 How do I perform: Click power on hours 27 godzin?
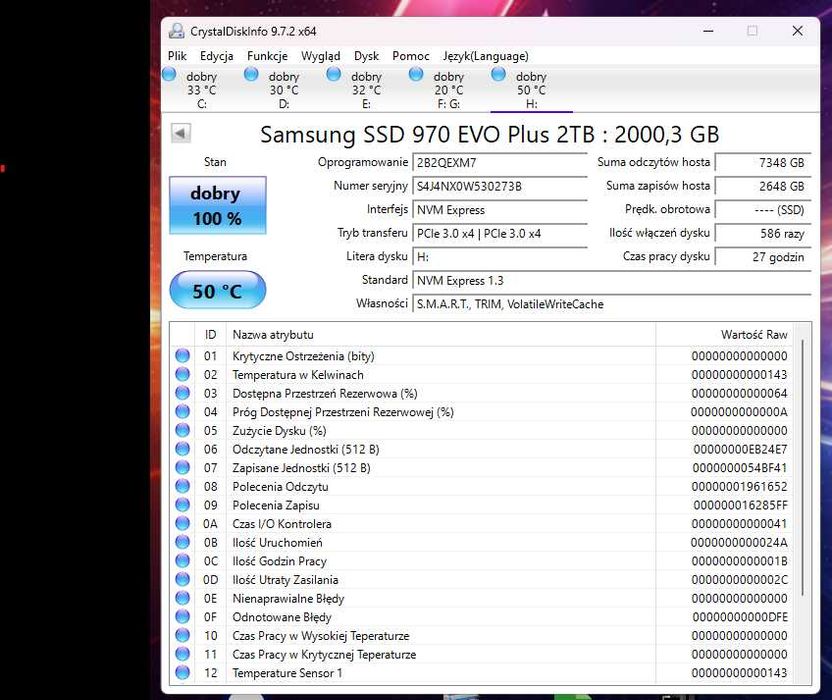click(763, 257)
